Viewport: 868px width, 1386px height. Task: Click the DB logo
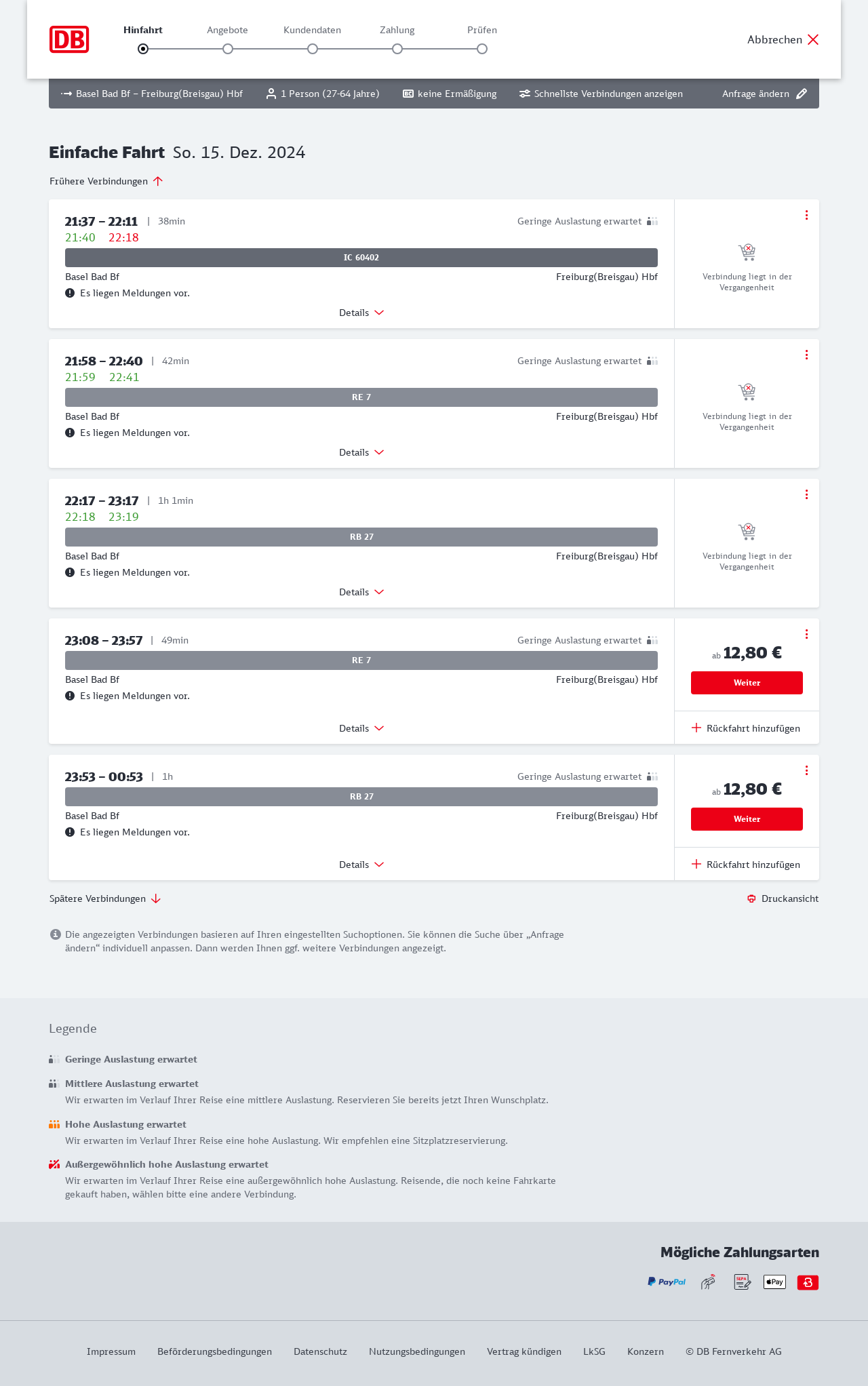click(x=69, y=39)
